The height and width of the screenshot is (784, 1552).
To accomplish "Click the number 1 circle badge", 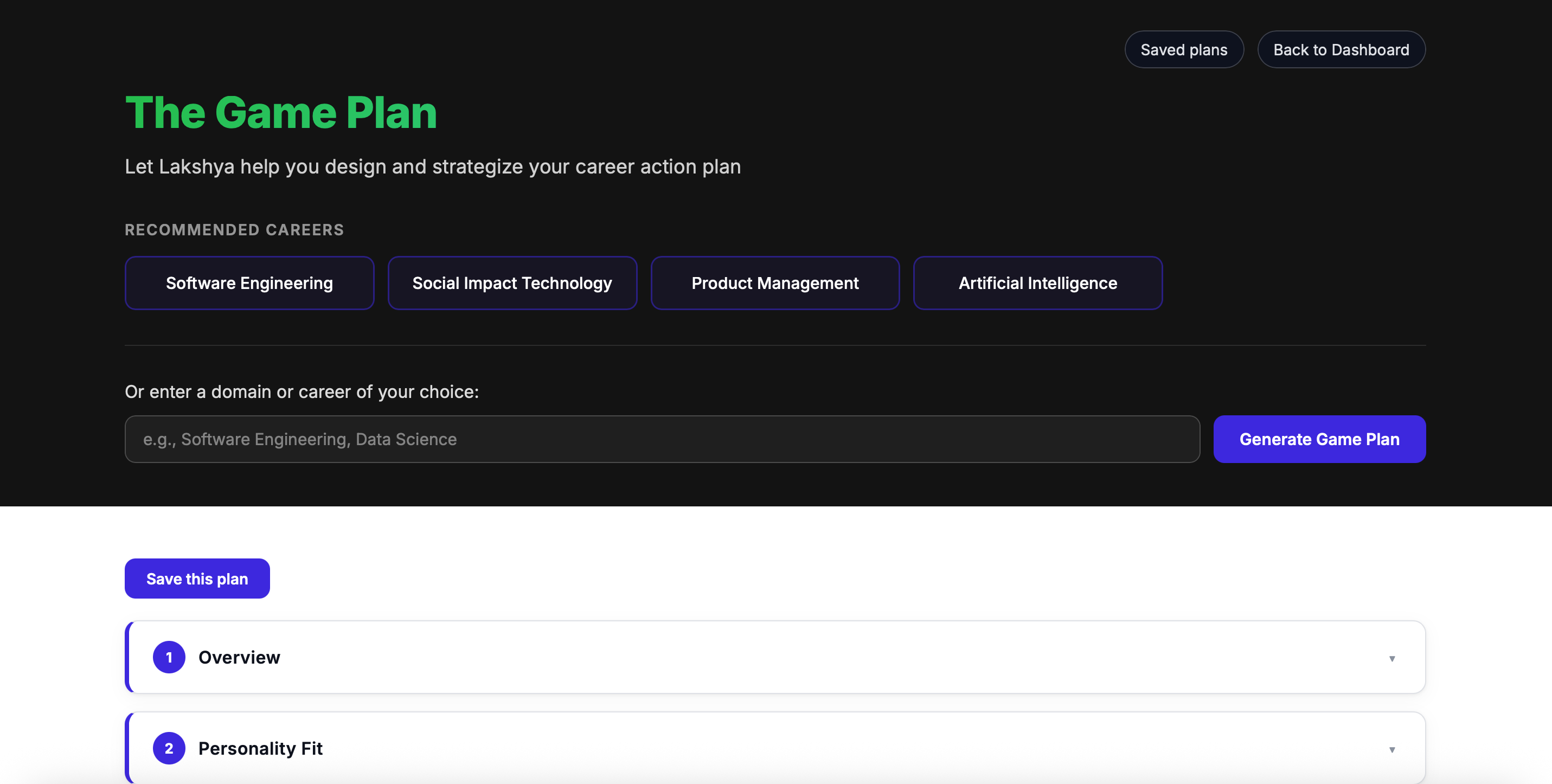I will [x=169, y=657].
